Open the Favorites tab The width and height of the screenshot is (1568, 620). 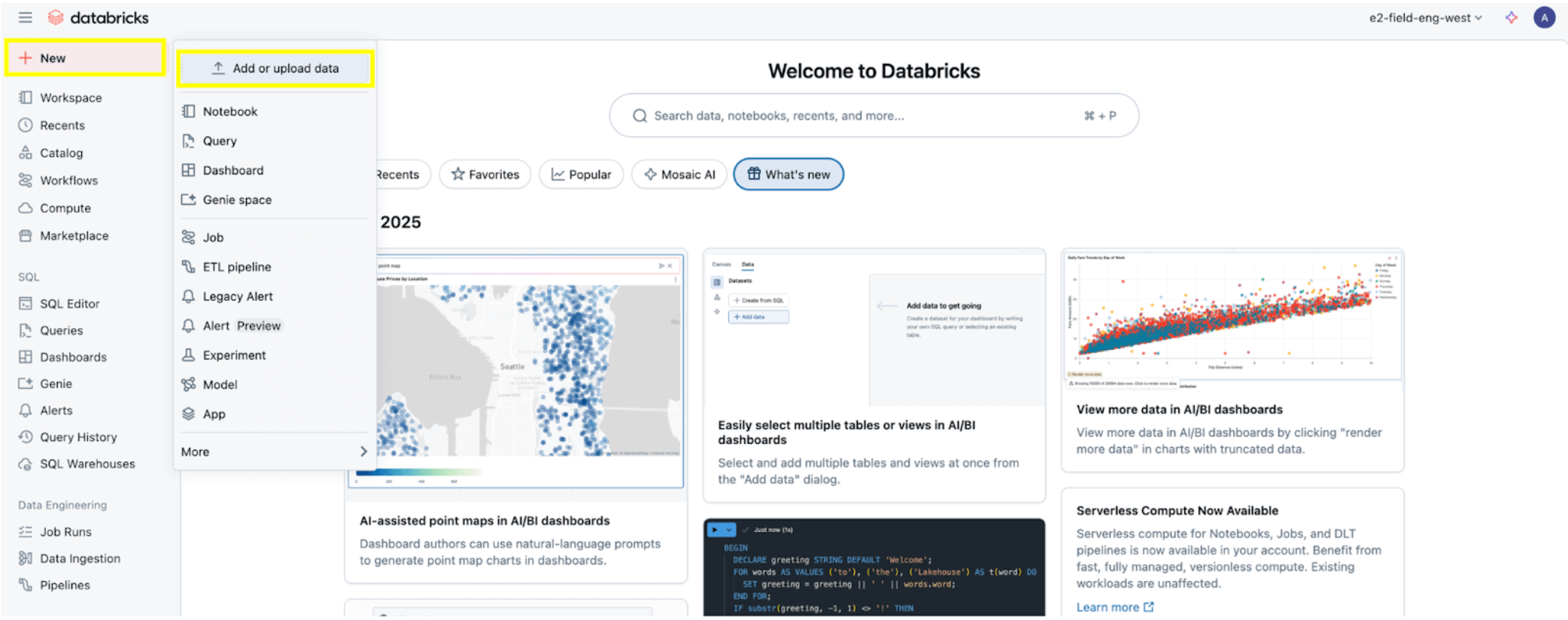coord(485,175)
